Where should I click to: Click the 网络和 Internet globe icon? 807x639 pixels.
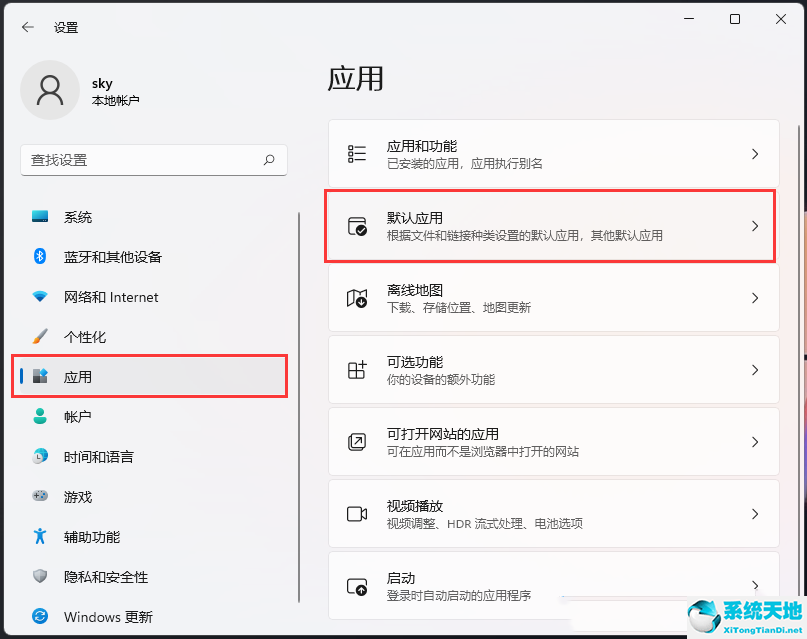click(40, 297)
